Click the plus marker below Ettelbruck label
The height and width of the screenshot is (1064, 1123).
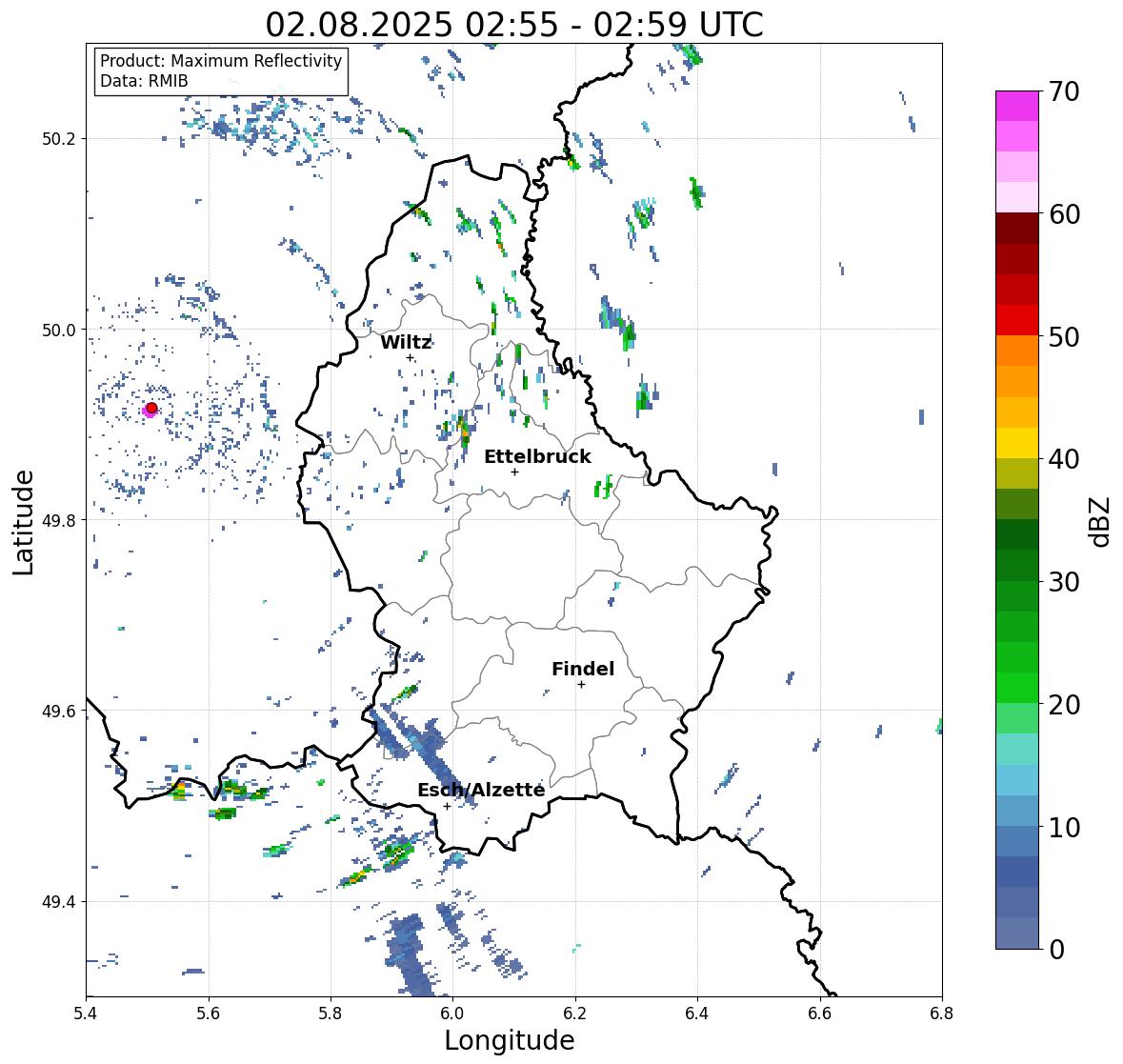[514, 472]
